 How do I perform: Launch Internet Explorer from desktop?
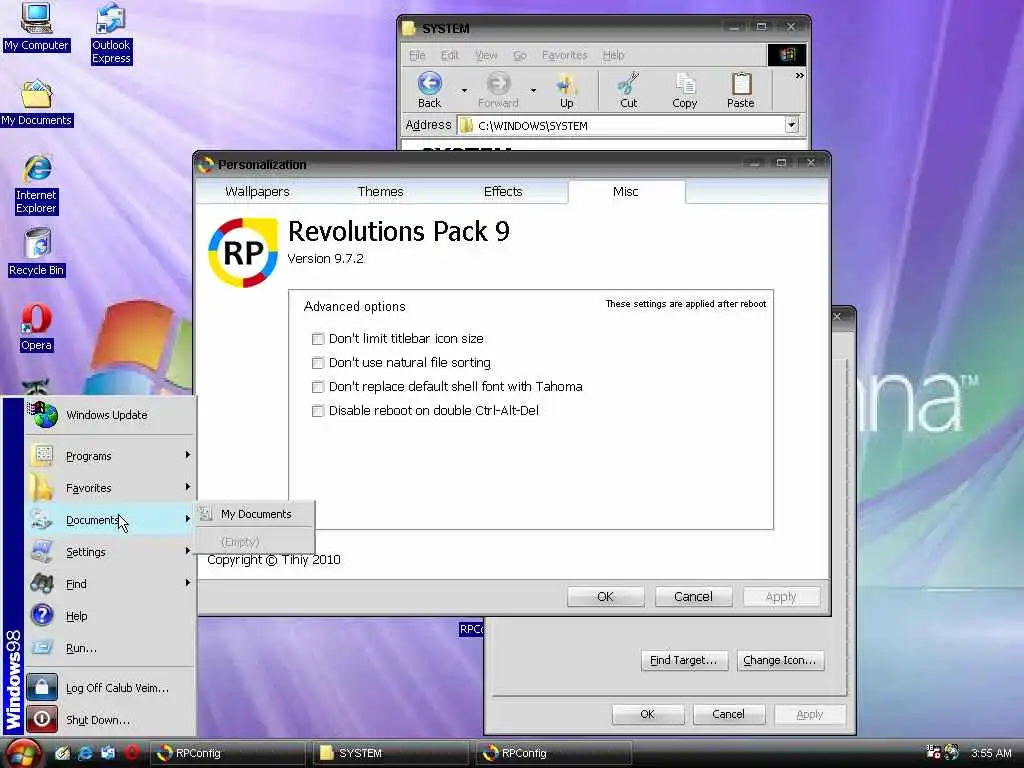coord(37,184)
